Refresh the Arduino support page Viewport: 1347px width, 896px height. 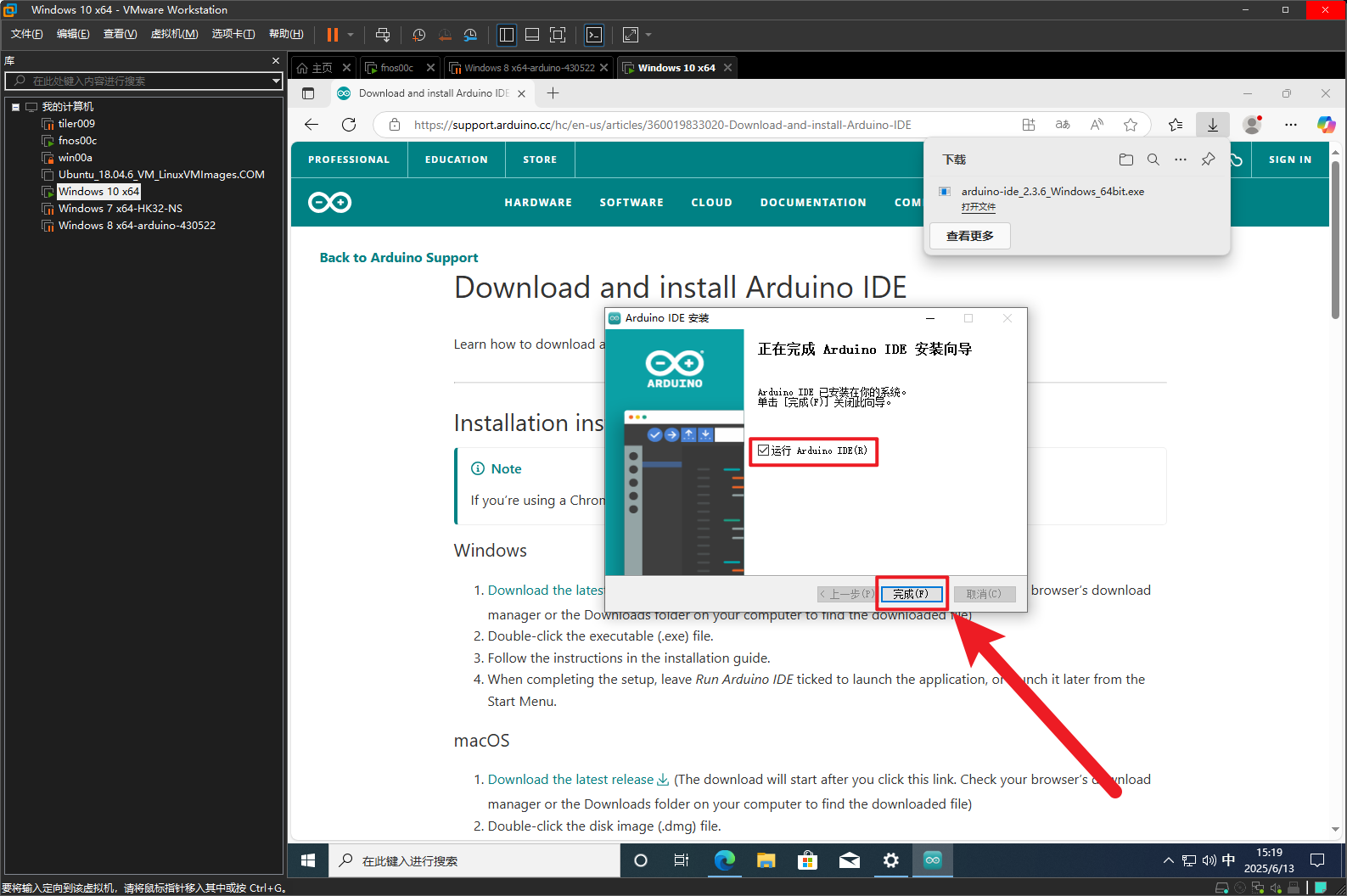(x=349, y=125)
